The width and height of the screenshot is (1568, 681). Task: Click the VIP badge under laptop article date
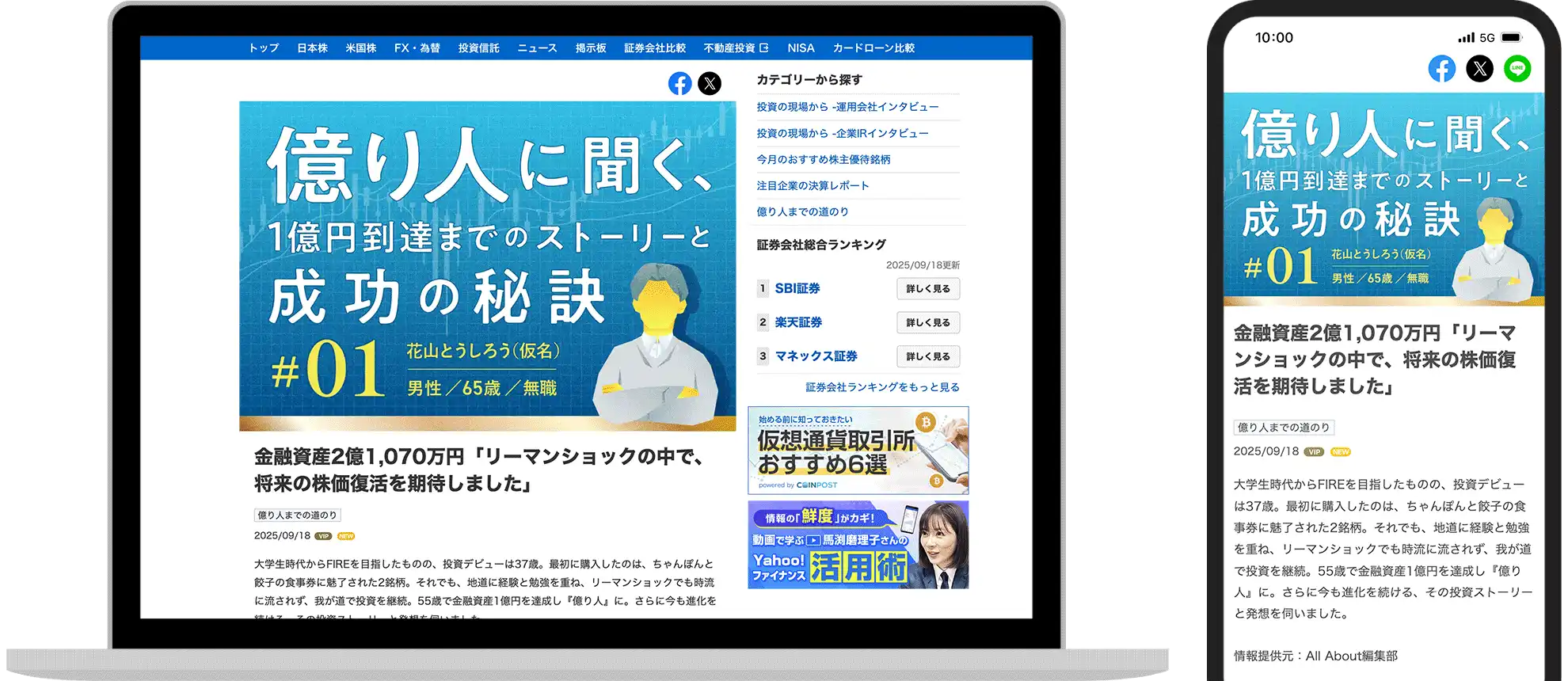323,536
